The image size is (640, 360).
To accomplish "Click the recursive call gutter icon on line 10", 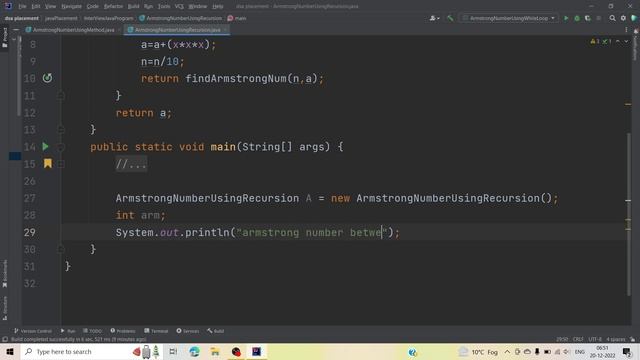I will 47,78.
